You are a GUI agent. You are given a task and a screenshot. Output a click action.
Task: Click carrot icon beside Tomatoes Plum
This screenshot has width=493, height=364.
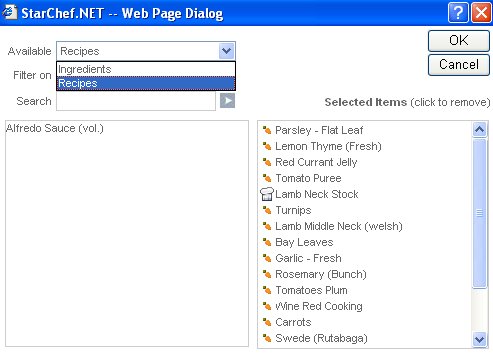click(267, 290)
